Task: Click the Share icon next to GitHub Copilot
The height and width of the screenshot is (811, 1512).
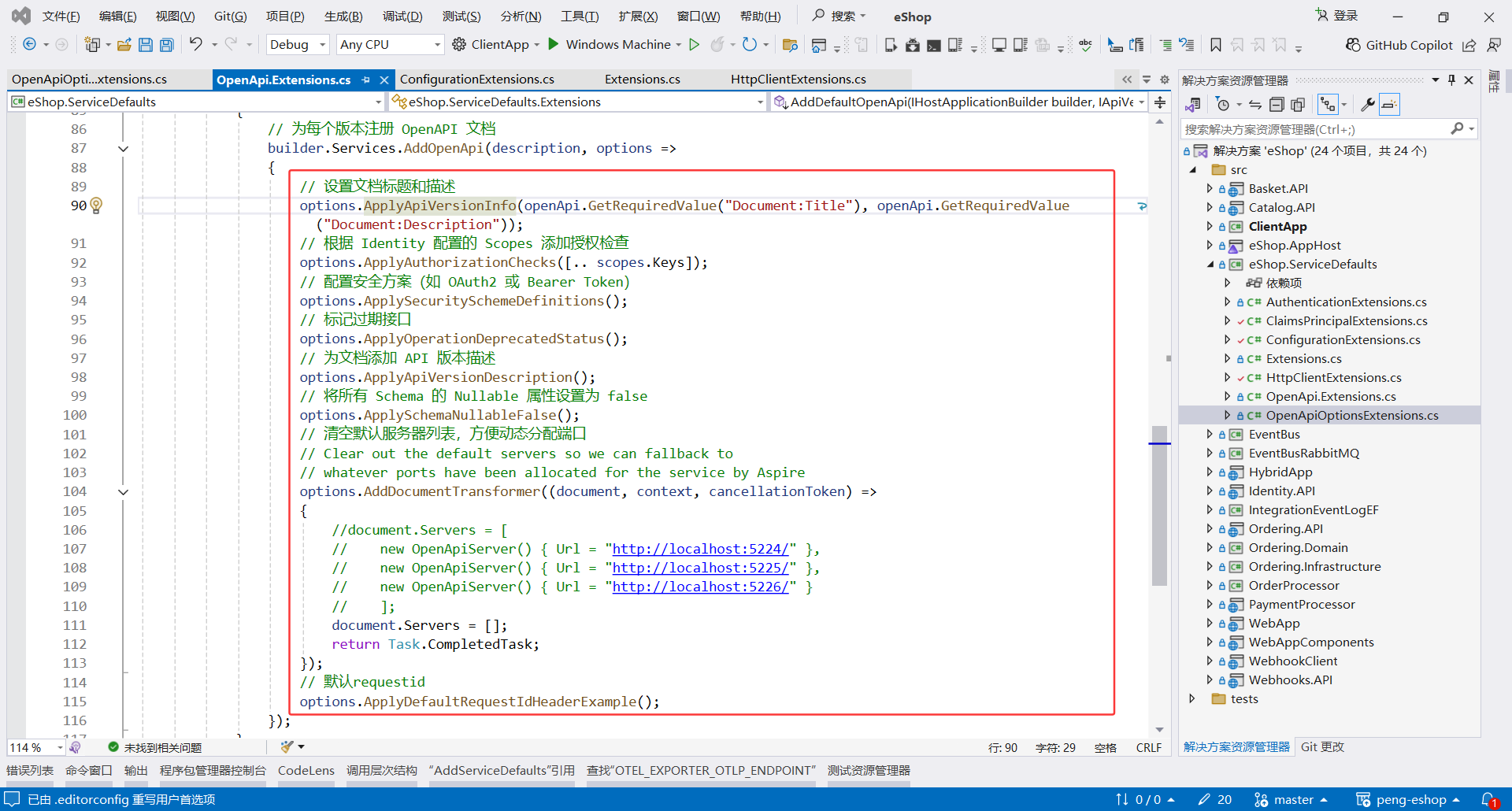Action: (x=1469, y=45)
